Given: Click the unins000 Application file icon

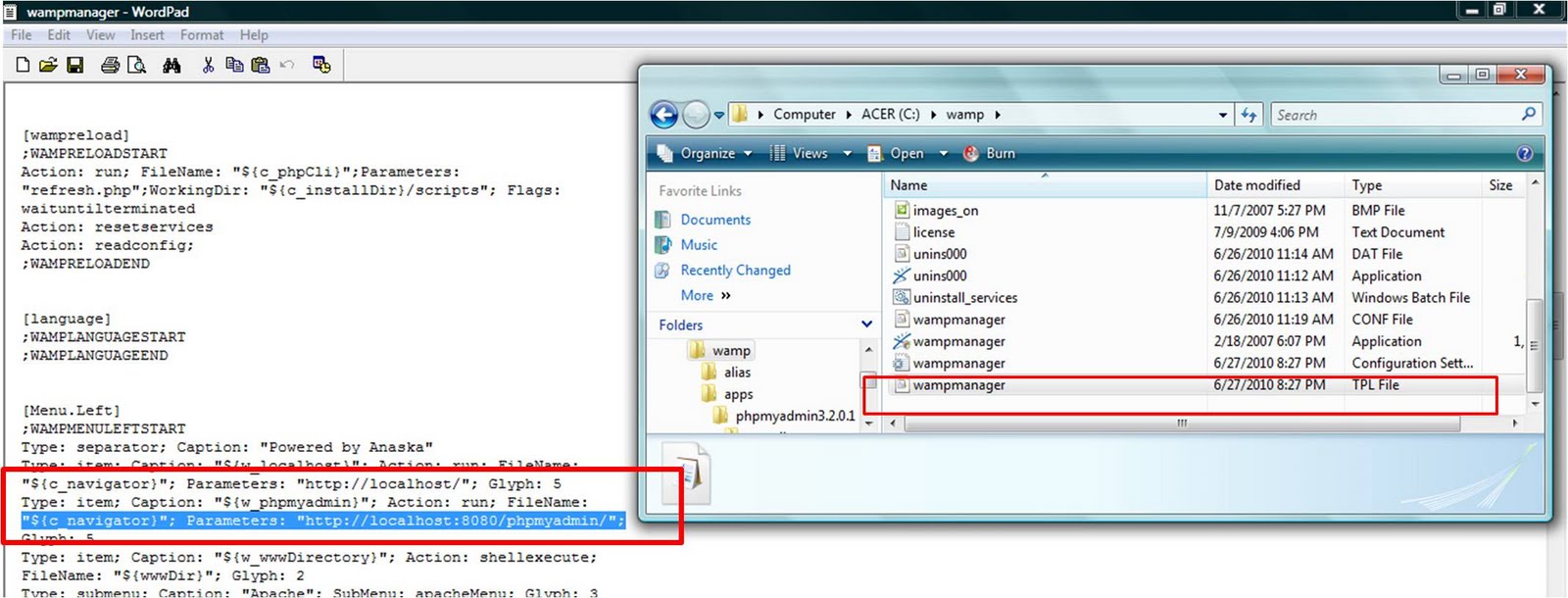Looking at the screenshot, I should [902, 275].
